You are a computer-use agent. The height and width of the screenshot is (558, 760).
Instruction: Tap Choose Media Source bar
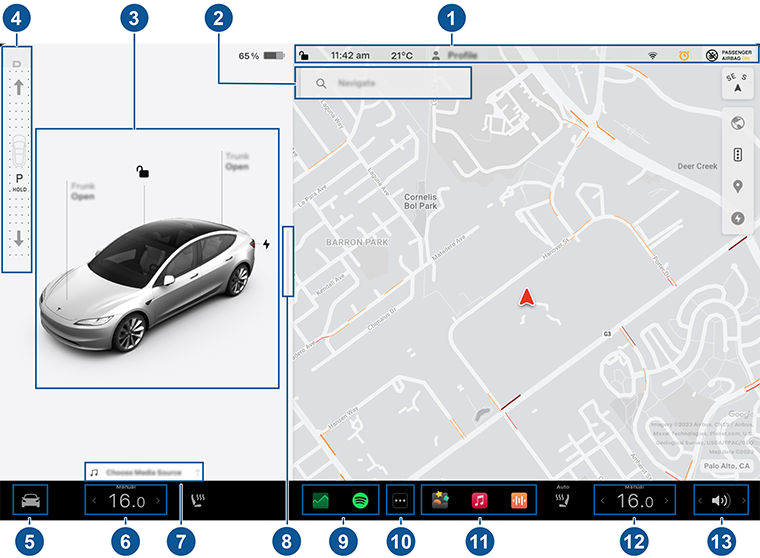point(144,472)
